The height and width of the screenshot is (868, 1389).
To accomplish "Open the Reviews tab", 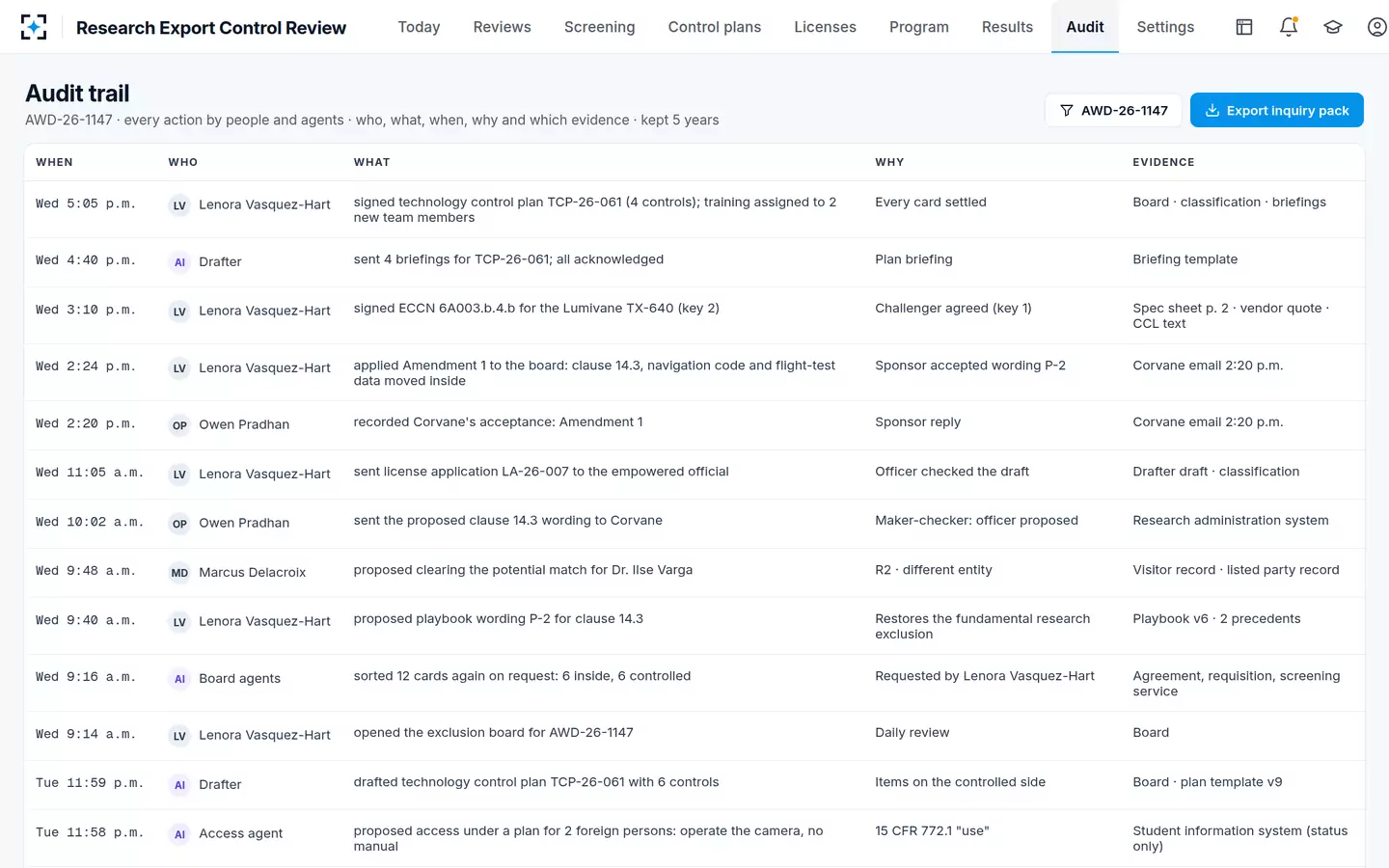I will tap(502, 27).
